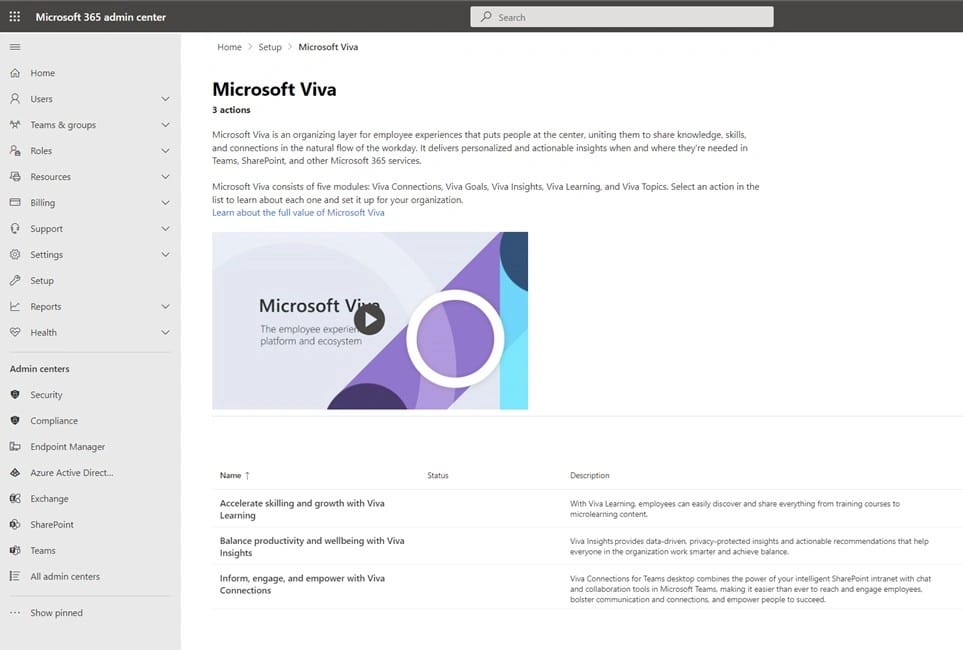Screen dimensions: 963x650
Task: Open the Security admin center shield icon
Action: 15,395
